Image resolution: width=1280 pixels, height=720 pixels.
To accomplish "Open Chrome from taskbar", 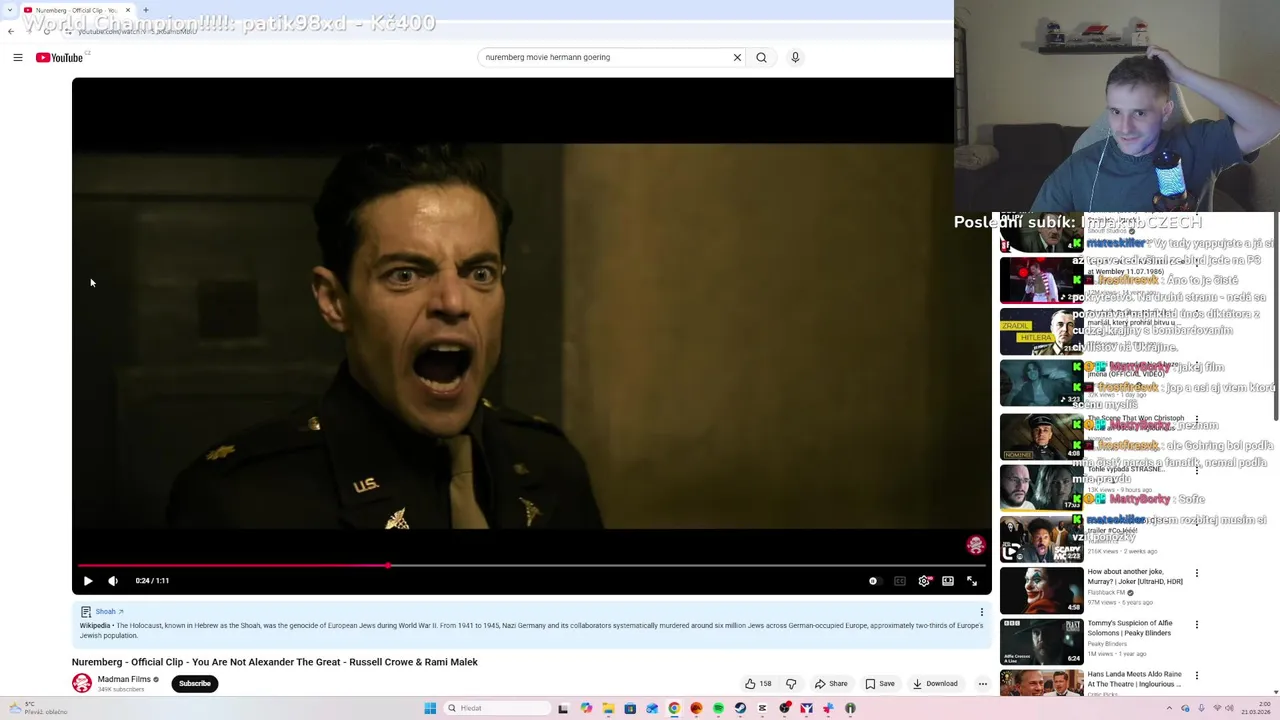I will pyautogui.click(x=674, y=708).
